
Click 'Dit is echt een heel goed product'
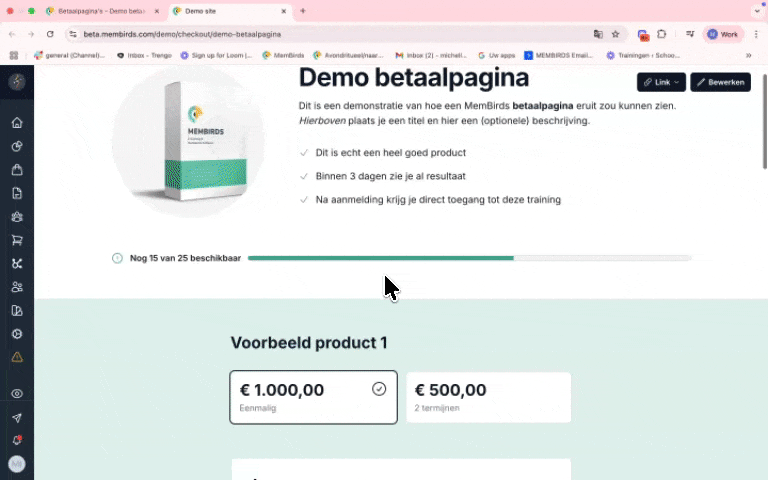[390, 152]
